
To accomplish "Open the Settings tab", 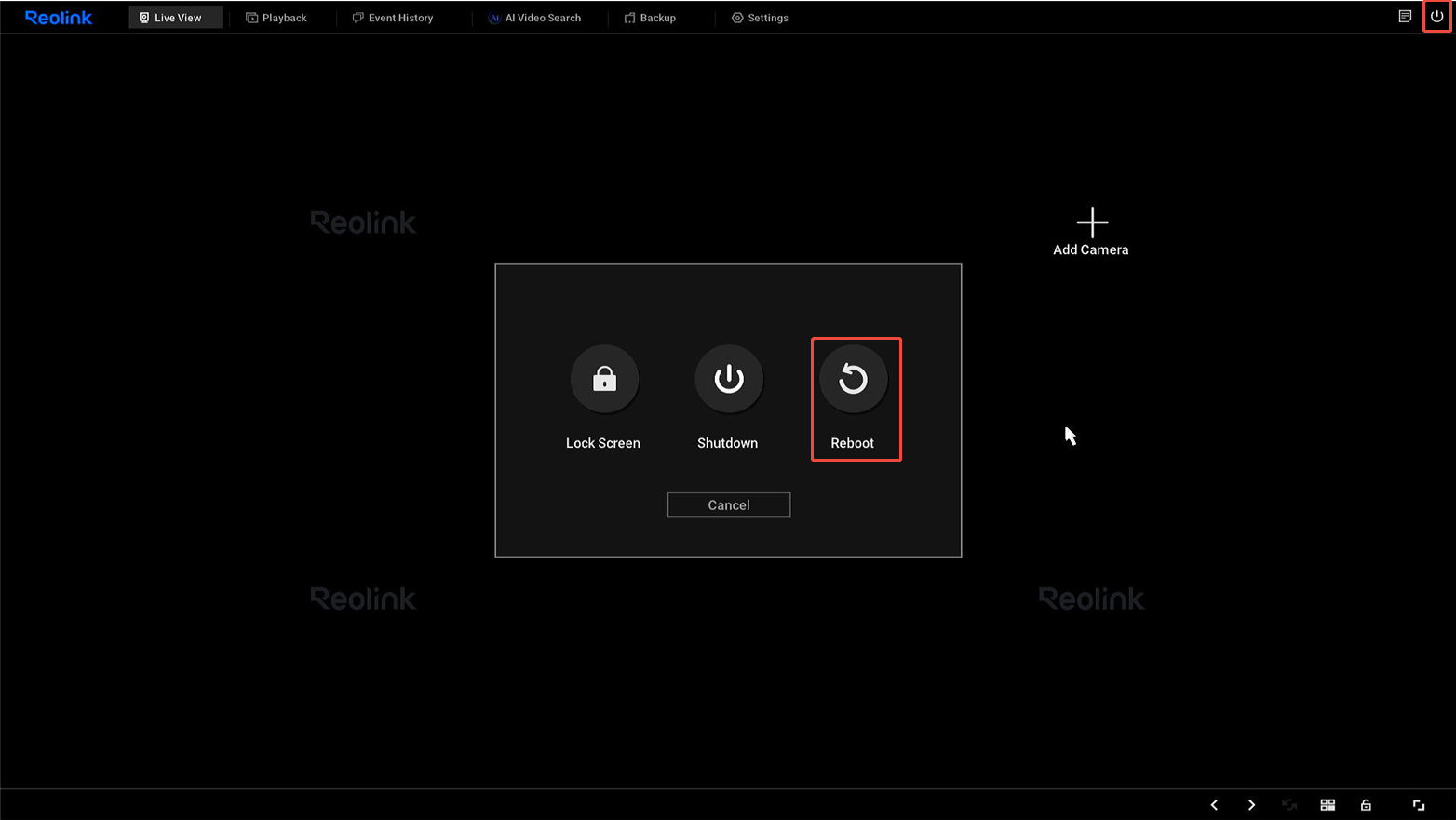I will pos(760,18).
